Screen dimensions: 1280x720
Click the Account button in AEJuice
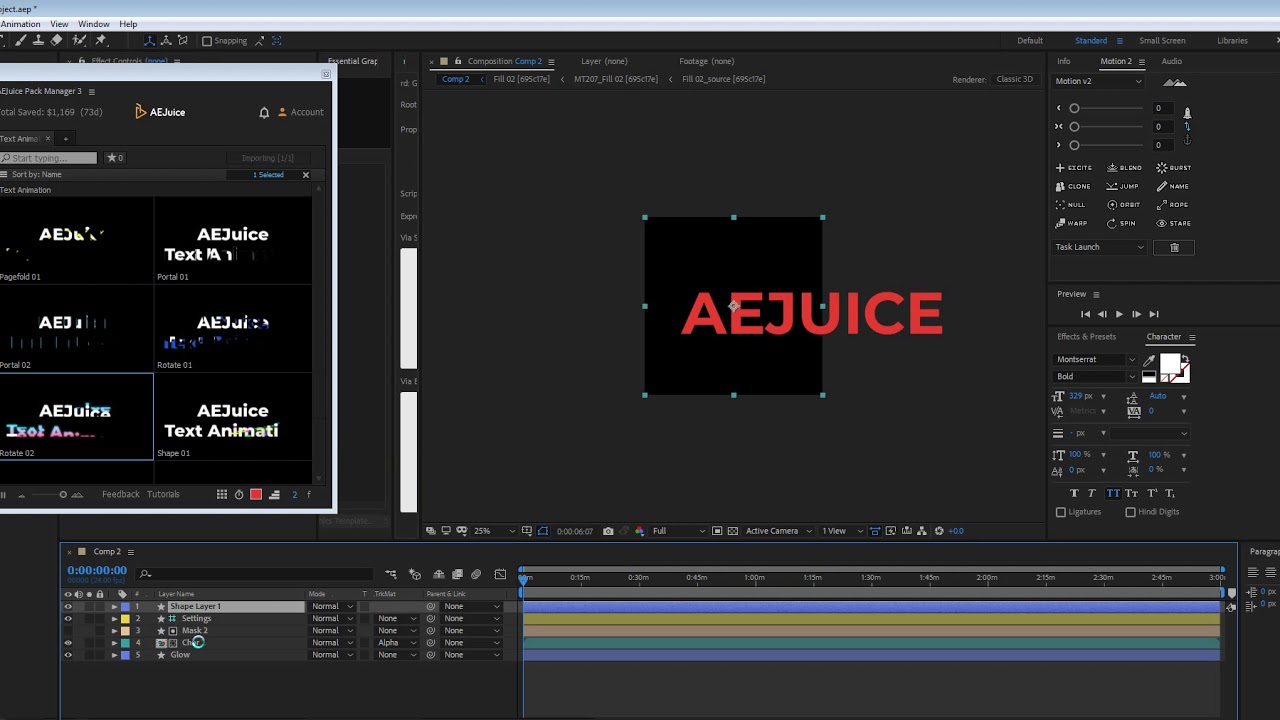tap(301, 113)
